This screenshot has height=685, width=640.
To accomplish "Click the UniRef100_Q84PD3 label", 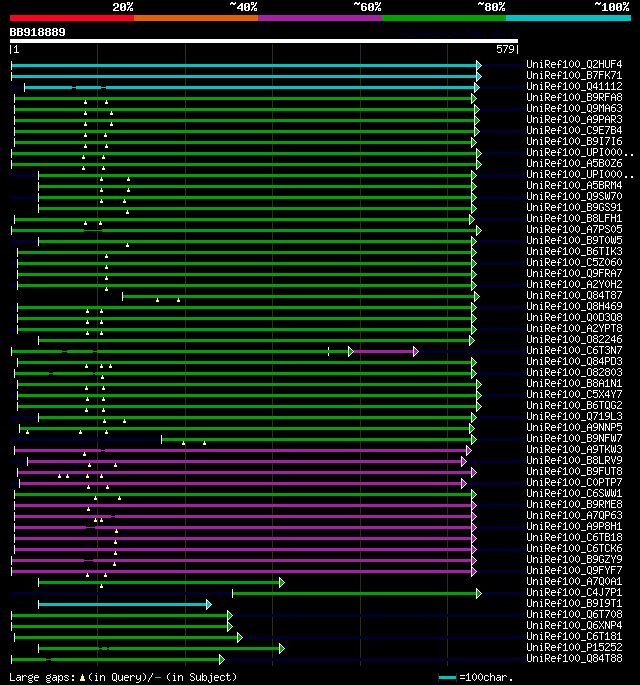I will (x=574, y=361).
